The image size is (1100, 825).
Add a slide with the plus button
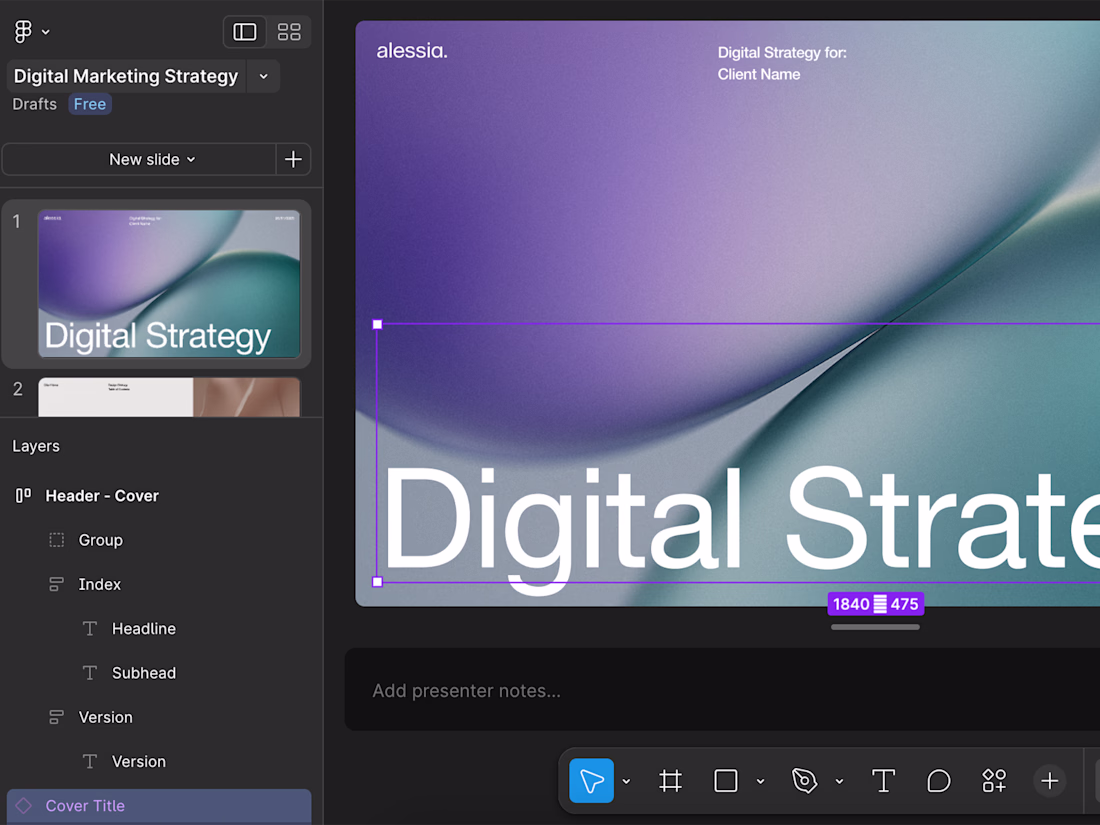(x=293, y=159)
